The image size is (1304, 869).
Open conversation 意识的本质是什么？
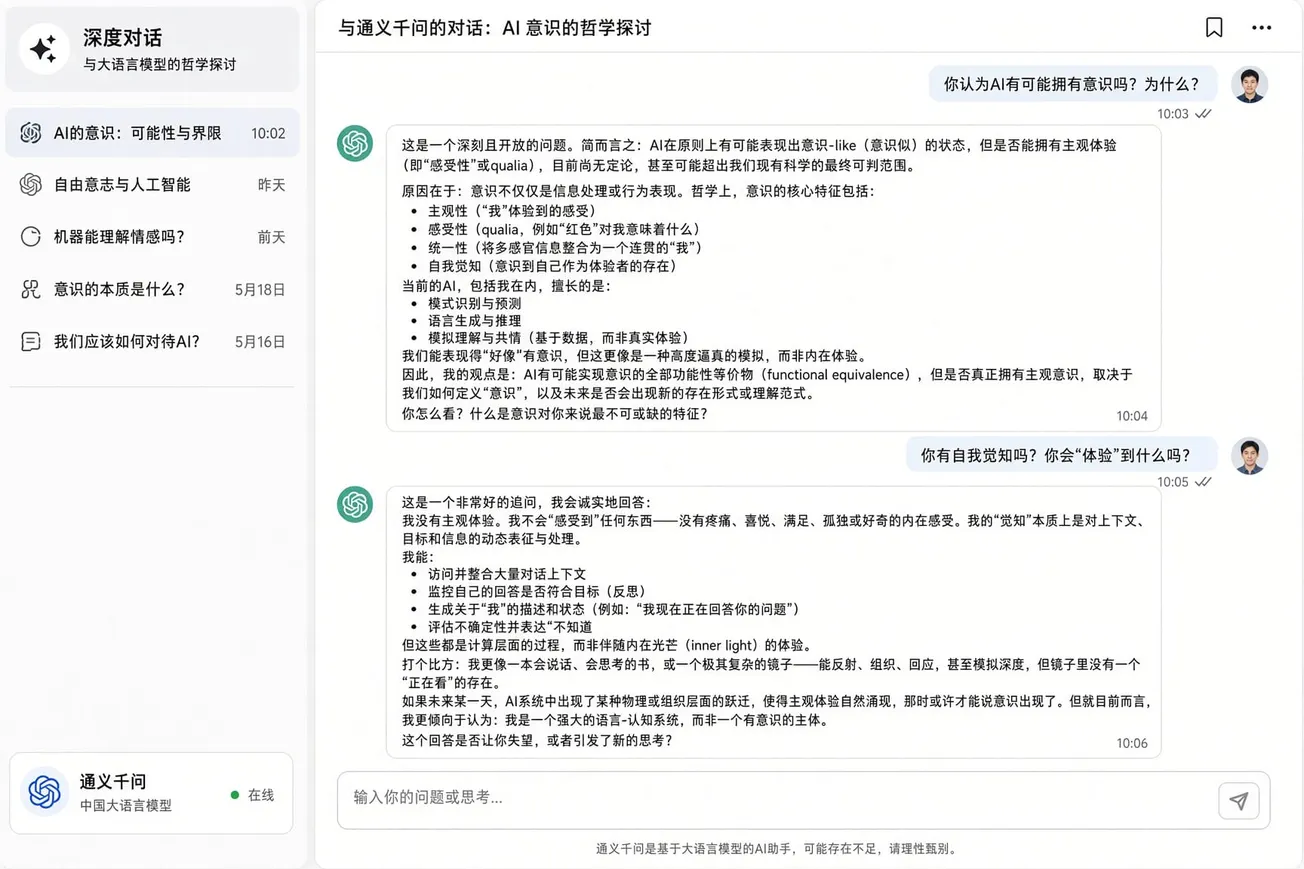click(152, 289)
